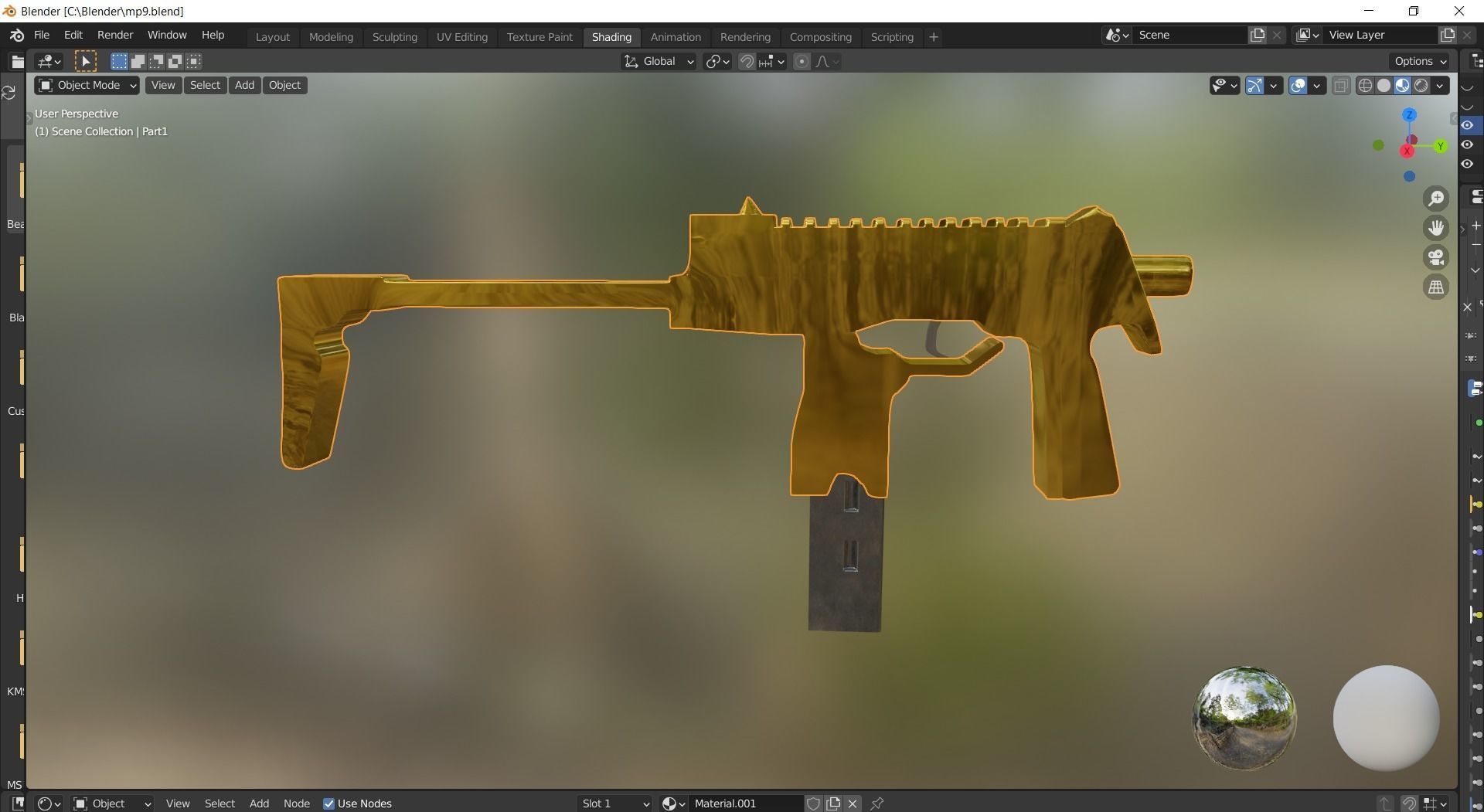Click the fake user shield on Material.001
Image resolution: width=1484 pixels, height=812 pixels.
pos(812,804)
